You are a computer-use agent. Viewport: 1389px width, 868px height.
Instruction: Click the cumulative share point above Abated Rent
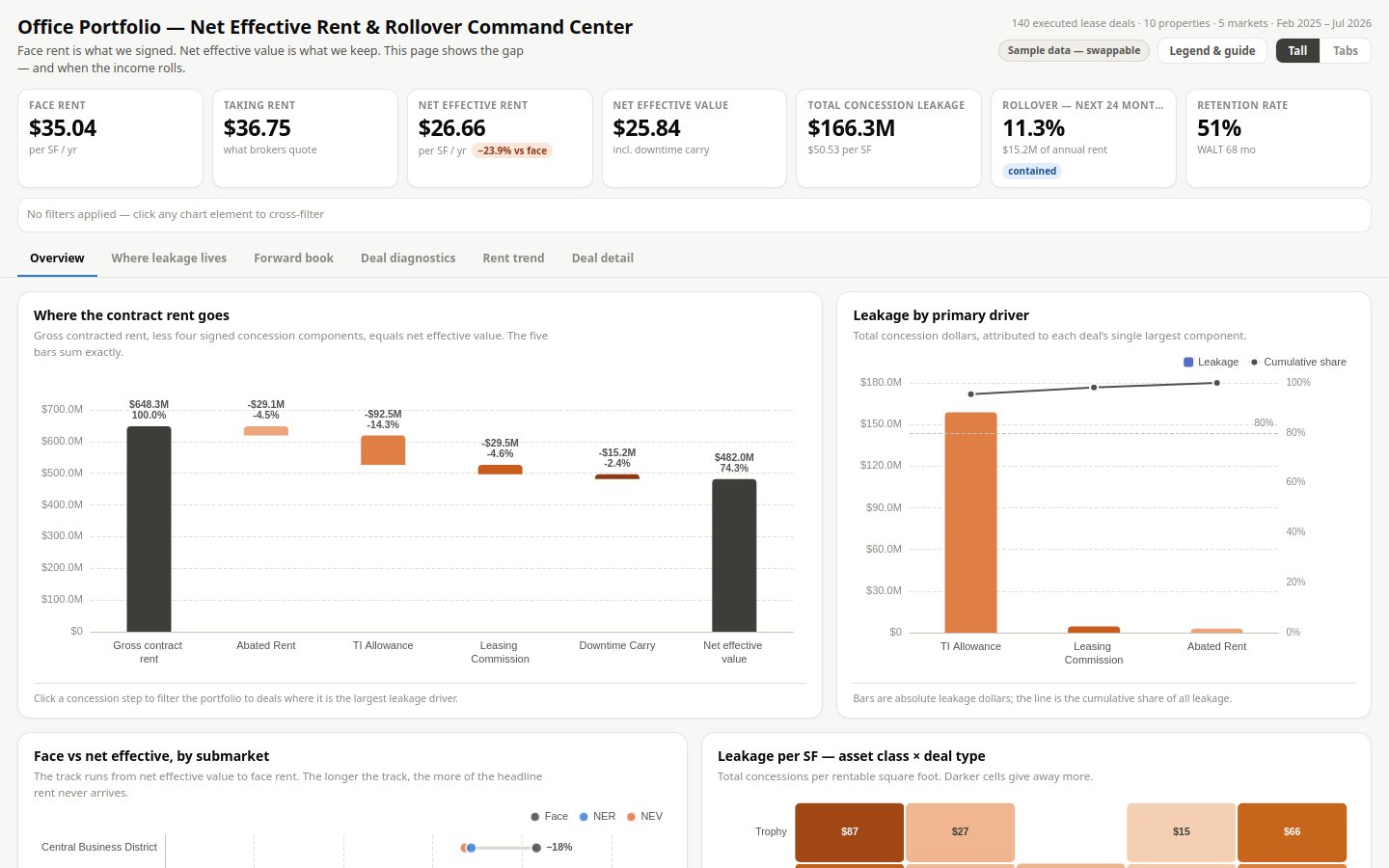pyautogui.click(x=1216, y=383)
